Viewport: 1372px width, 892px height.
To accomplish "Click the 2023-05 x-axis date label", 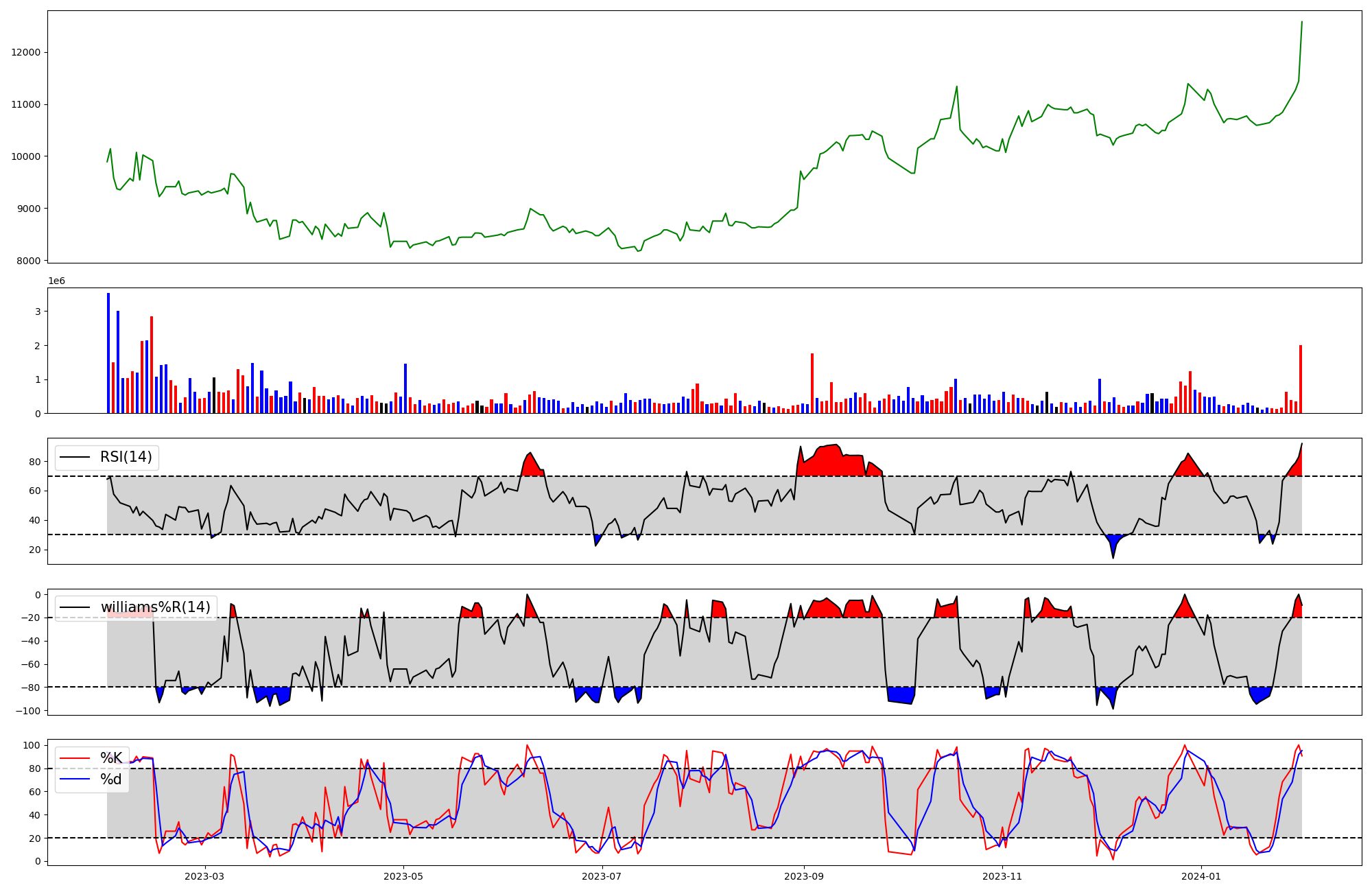I will (x=403, y=876).
